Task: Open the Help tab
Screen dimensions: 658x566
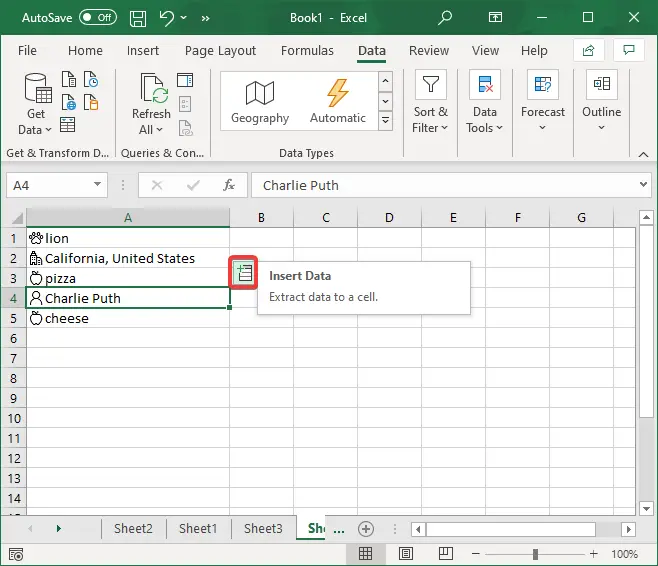Action: [x=534, y=51]
